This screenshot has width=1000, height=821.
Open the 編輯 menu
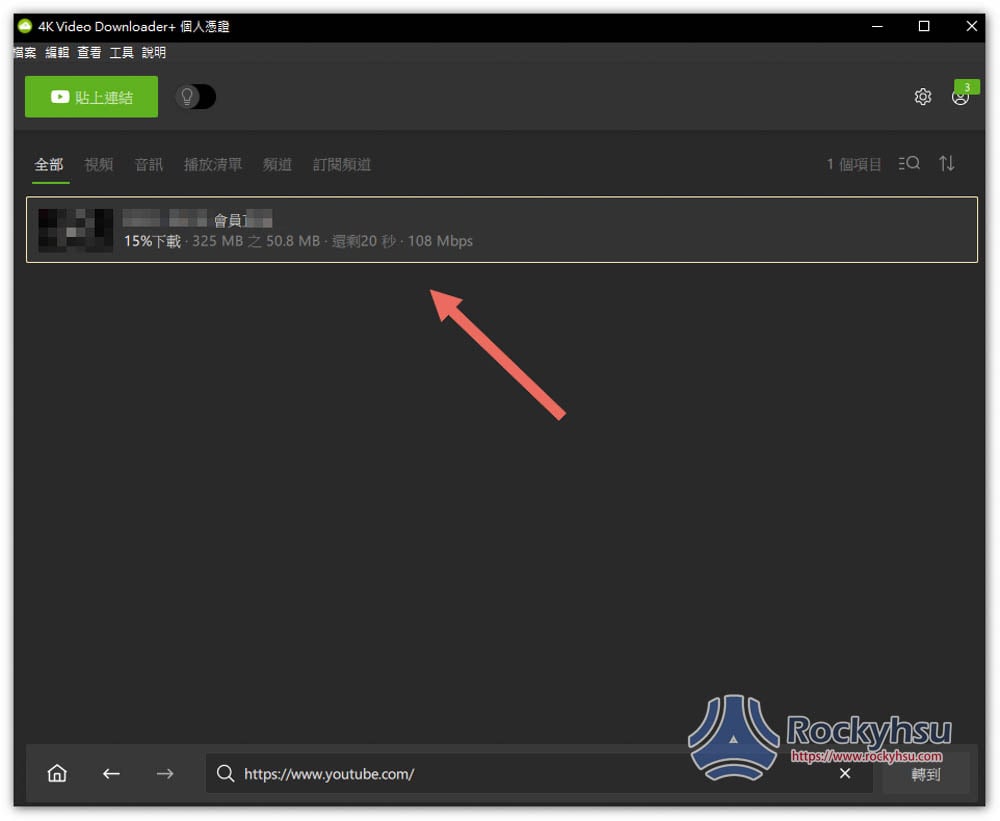click(x=57, y=52)
